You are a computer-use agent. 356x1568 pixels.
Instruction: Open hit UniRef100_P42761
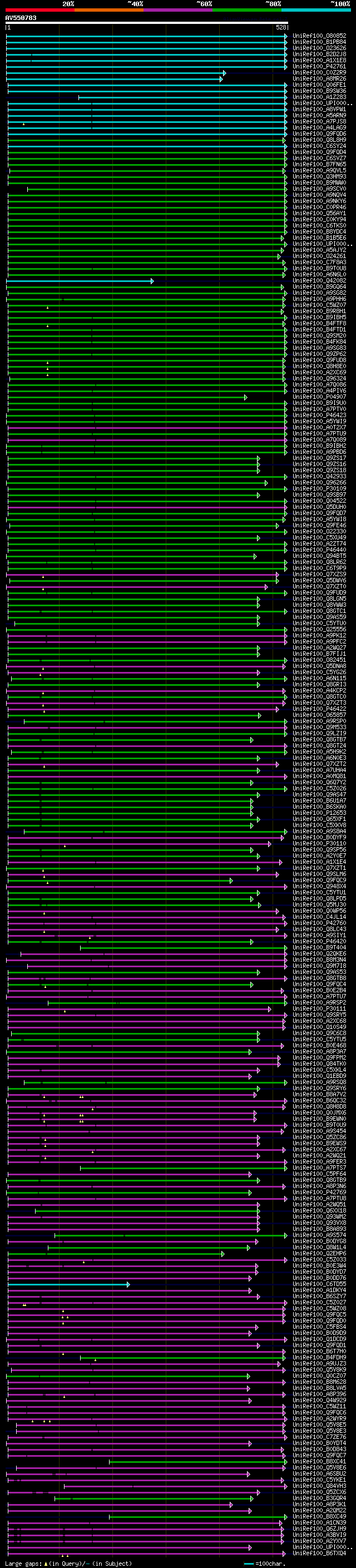(x=319, y=66)
